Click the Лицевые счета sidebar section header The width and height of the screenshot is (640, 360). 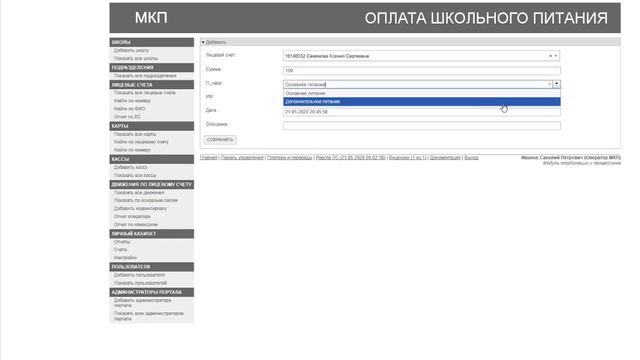(x=151, y=84)
